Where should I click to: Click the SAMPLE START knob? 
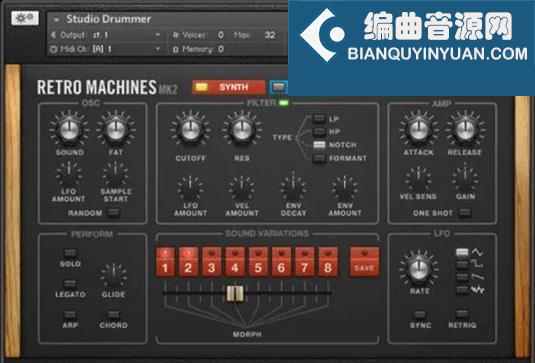click(x=115, y=175)
